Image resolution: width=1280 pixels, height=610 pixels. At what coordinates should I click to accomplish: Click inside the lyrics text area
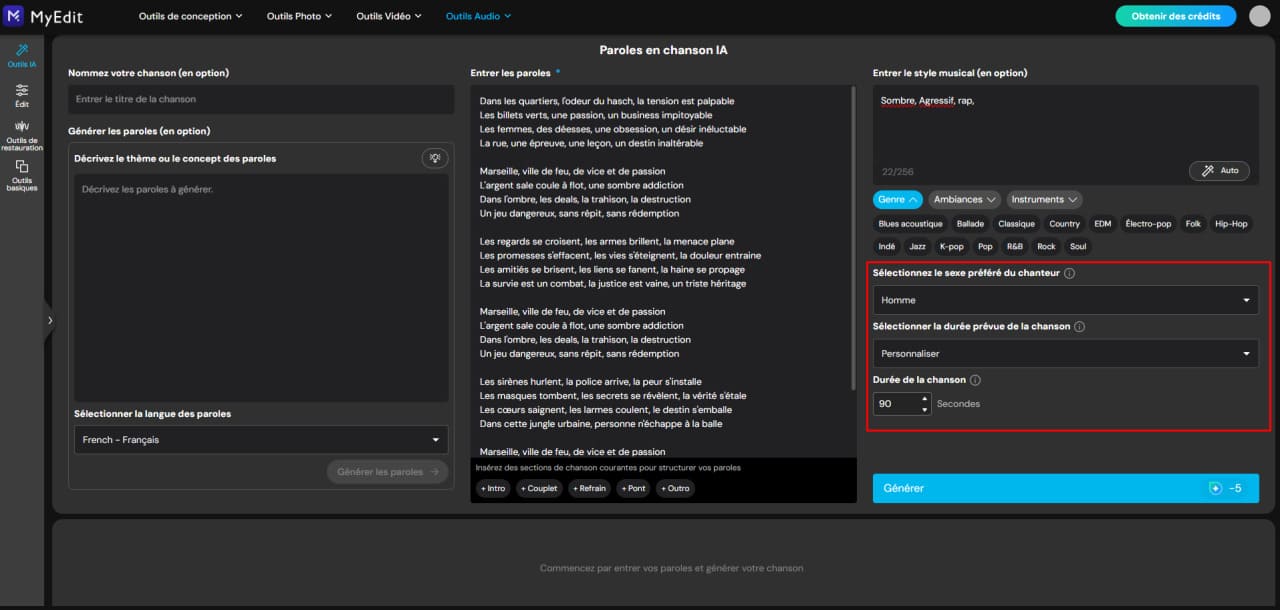point(660,271)
